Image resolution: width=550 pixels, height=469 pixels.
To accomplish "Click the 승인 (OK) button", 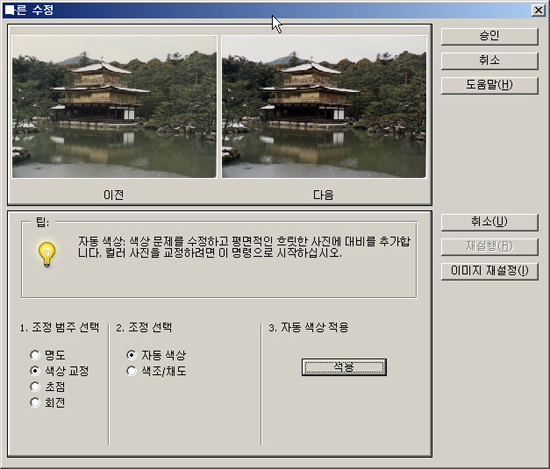I will 489,36.
